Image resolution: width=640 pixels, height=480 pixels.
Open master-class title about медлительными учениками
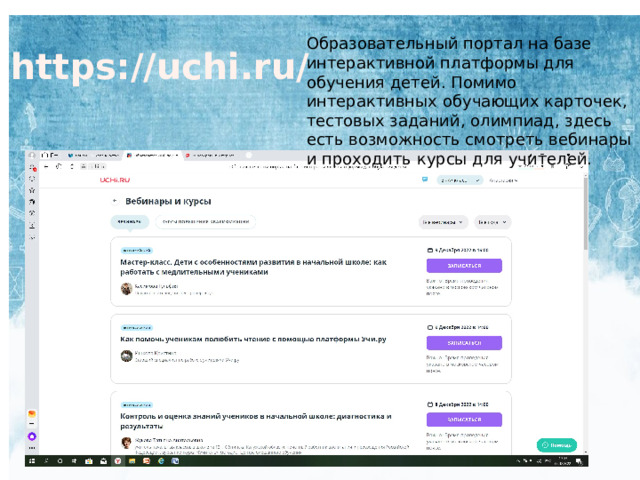(x=253, y=267)
